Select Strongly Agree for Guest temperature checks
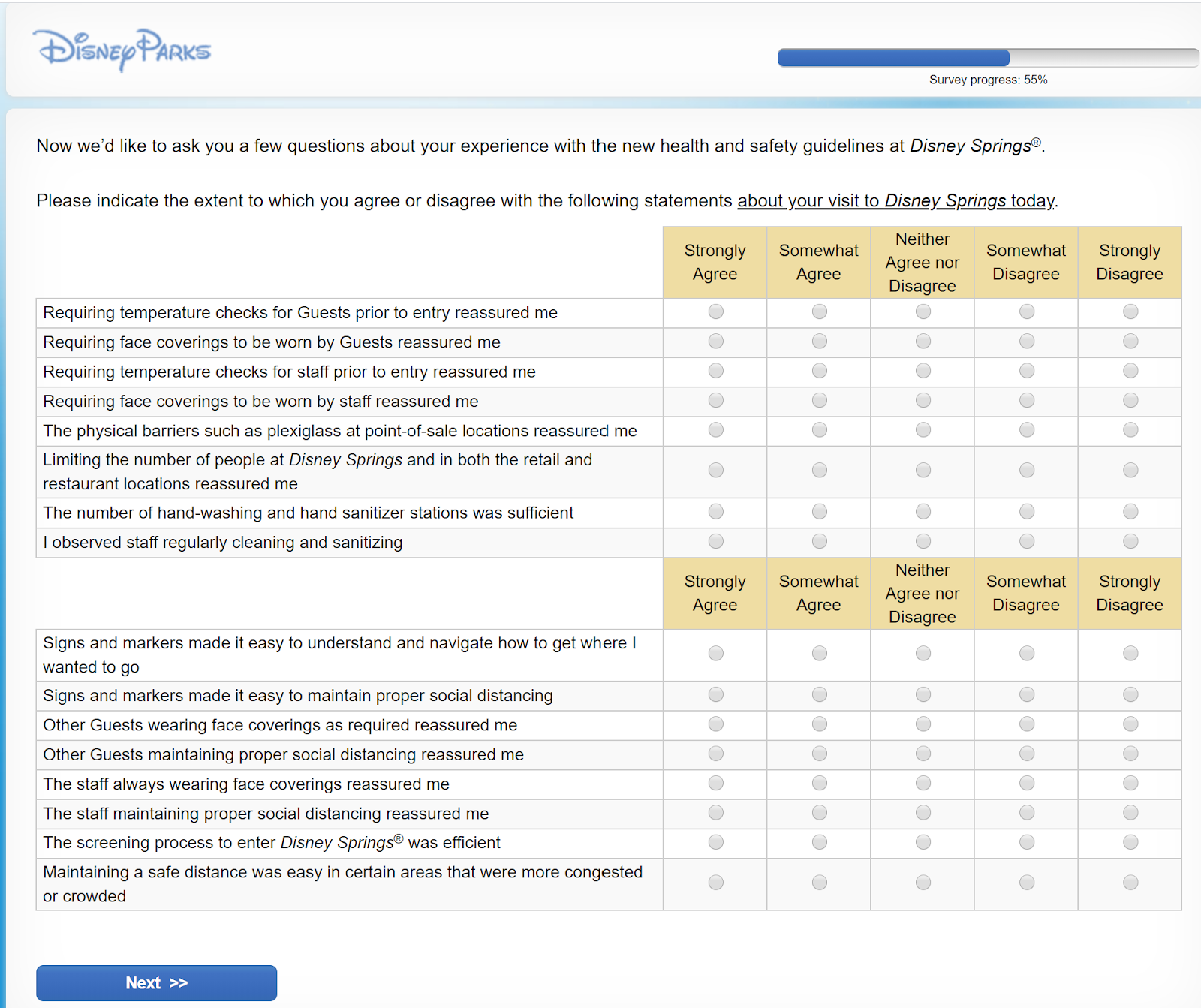The height and width of the screenshot is (1008, 1201). coord(715,311)
